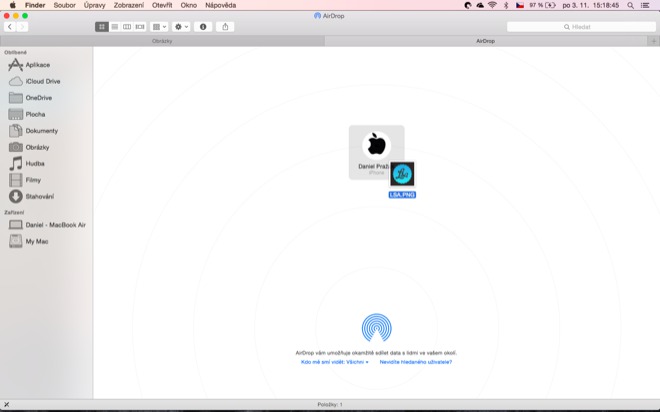Click the battery status indicator
The image size is (660, 412).
(x=543, y=5)
